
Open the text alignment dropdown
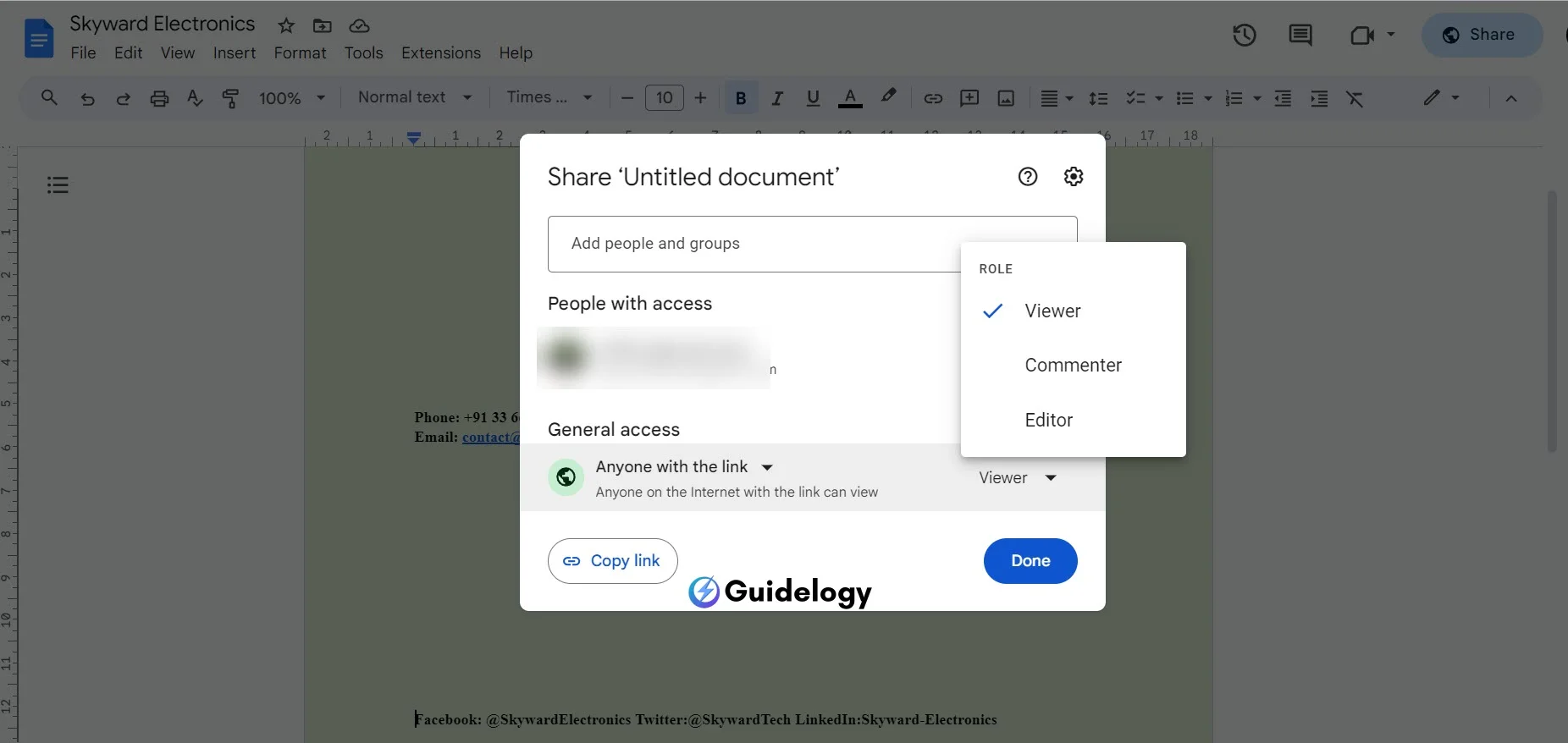click(1057, 99)
